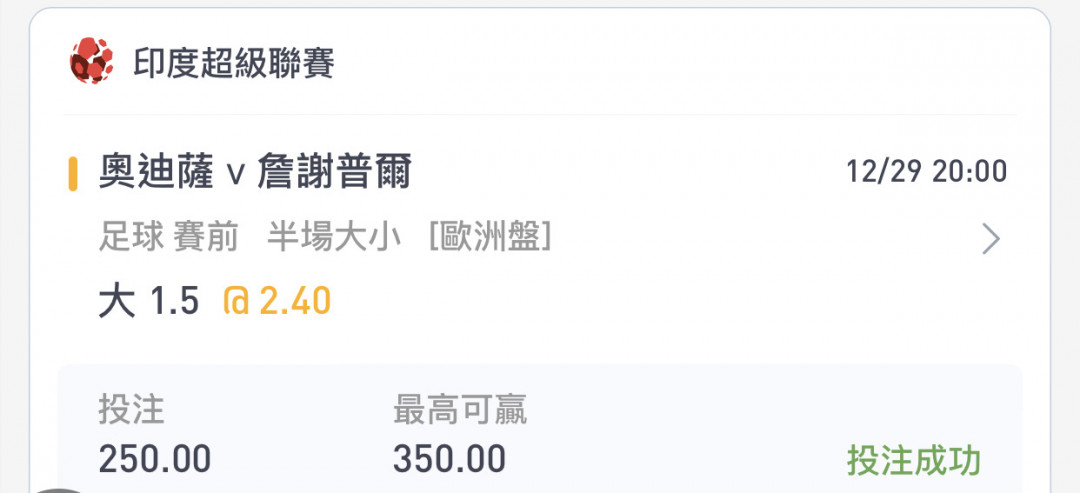Viewport: 1080px width, 493px height.
Task: Select the 半場大小 market label
Action: point(334,238)
